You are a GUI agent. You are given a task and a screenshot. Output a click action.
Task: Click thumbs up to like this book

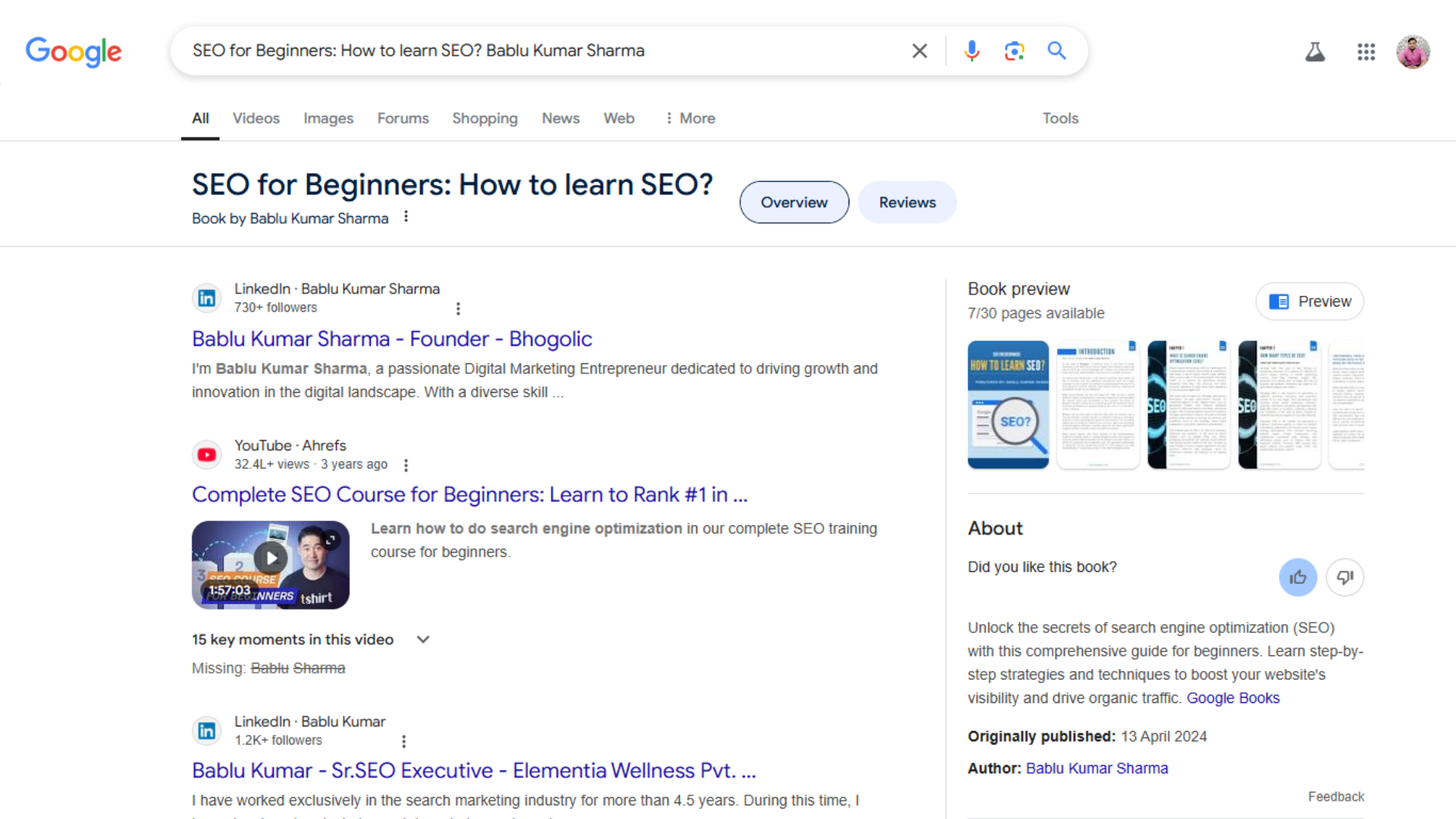coord(1298,577)
